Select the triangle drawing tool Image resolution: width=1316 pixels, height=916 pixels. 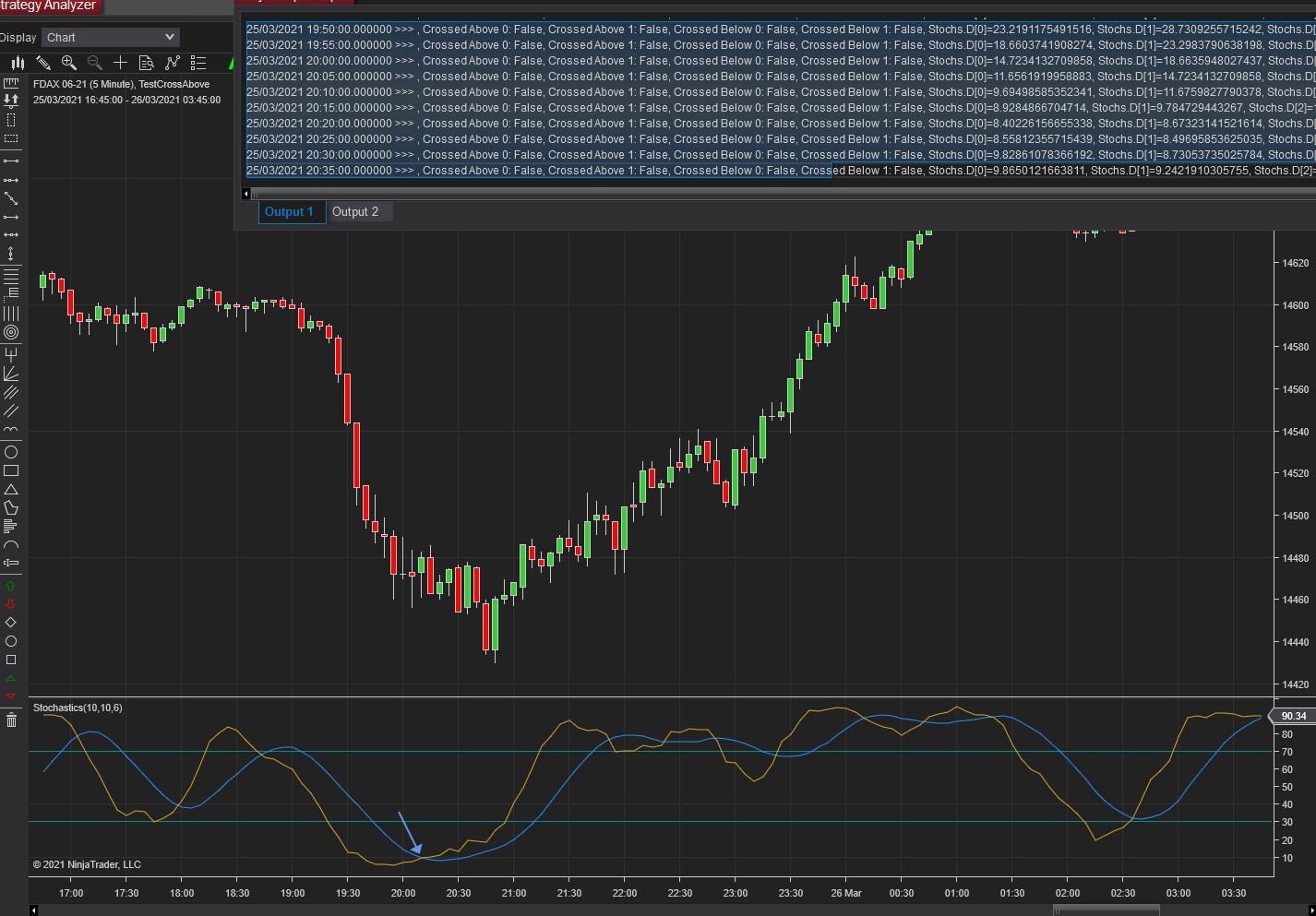point(11,489)
